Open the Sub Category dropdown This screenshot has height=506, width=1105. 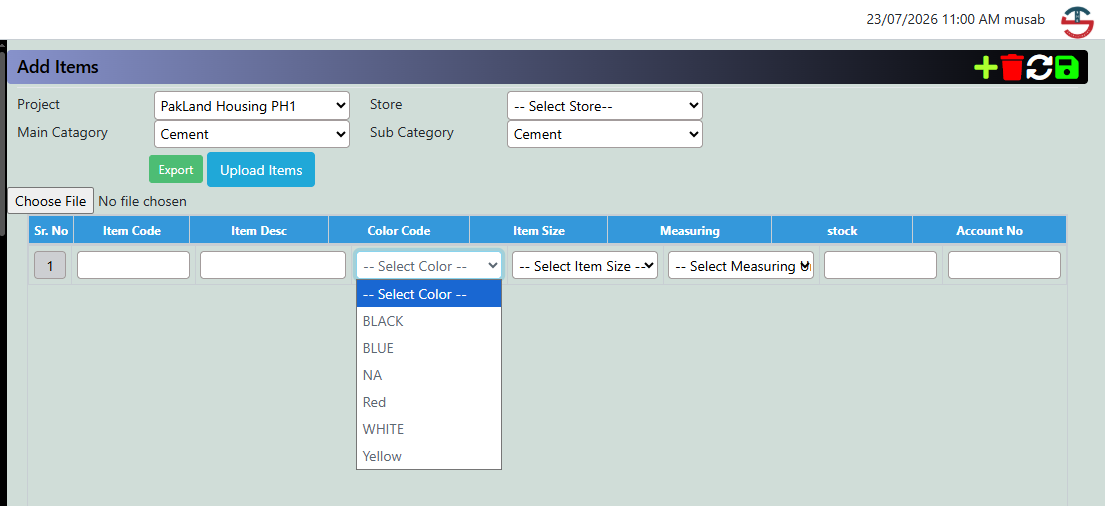coord(605,134)
